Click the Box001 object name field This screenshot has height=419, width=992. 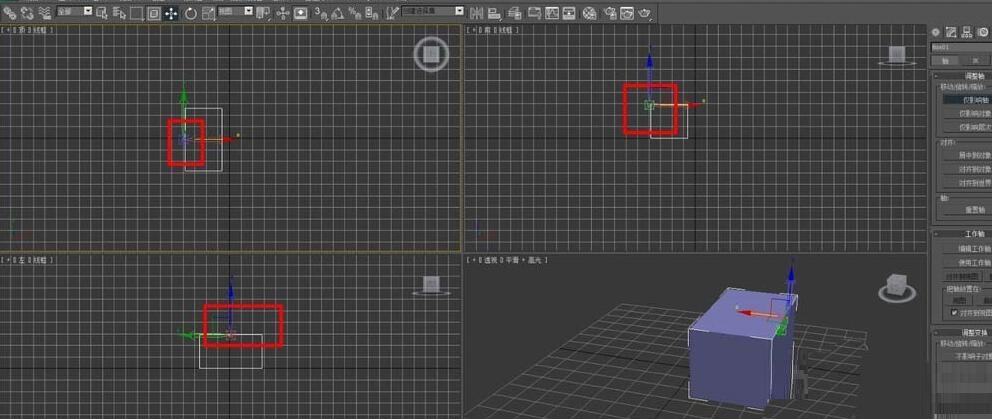(x=960, y=47)
